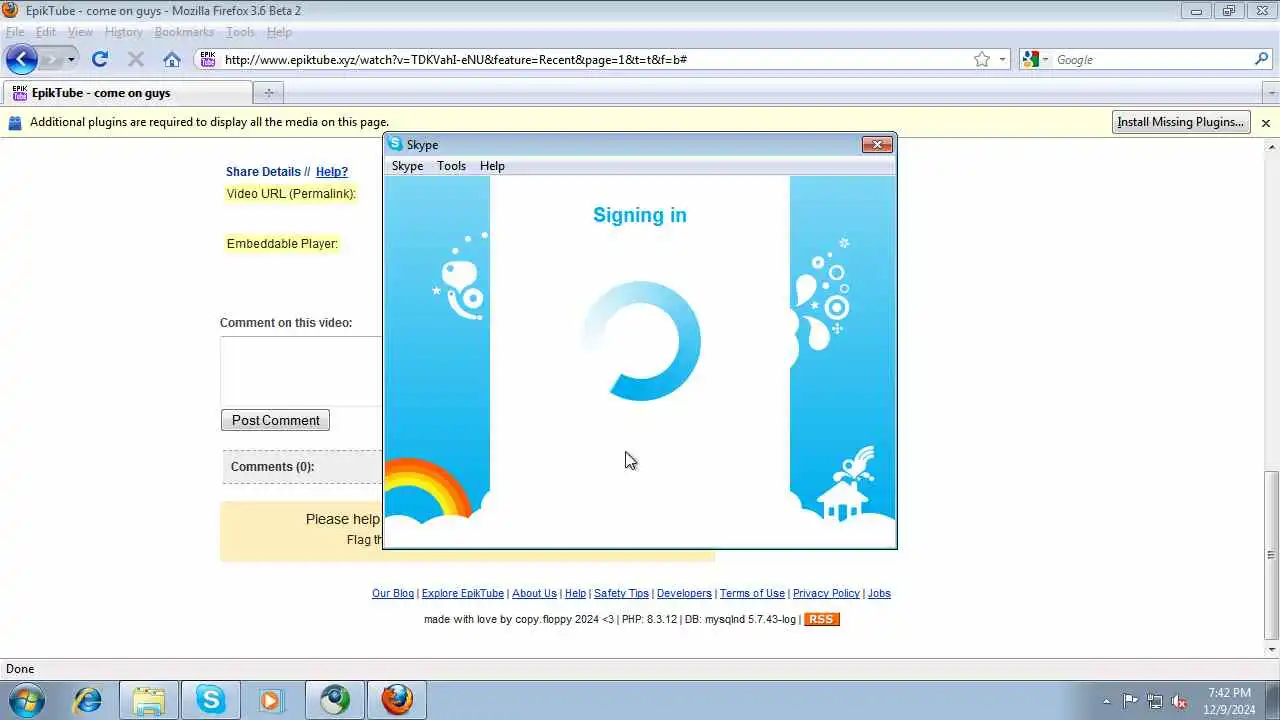Open the clock showing 7:42 PM
The width and height of the screenshot is (1280, 720).
point(1229,700)
